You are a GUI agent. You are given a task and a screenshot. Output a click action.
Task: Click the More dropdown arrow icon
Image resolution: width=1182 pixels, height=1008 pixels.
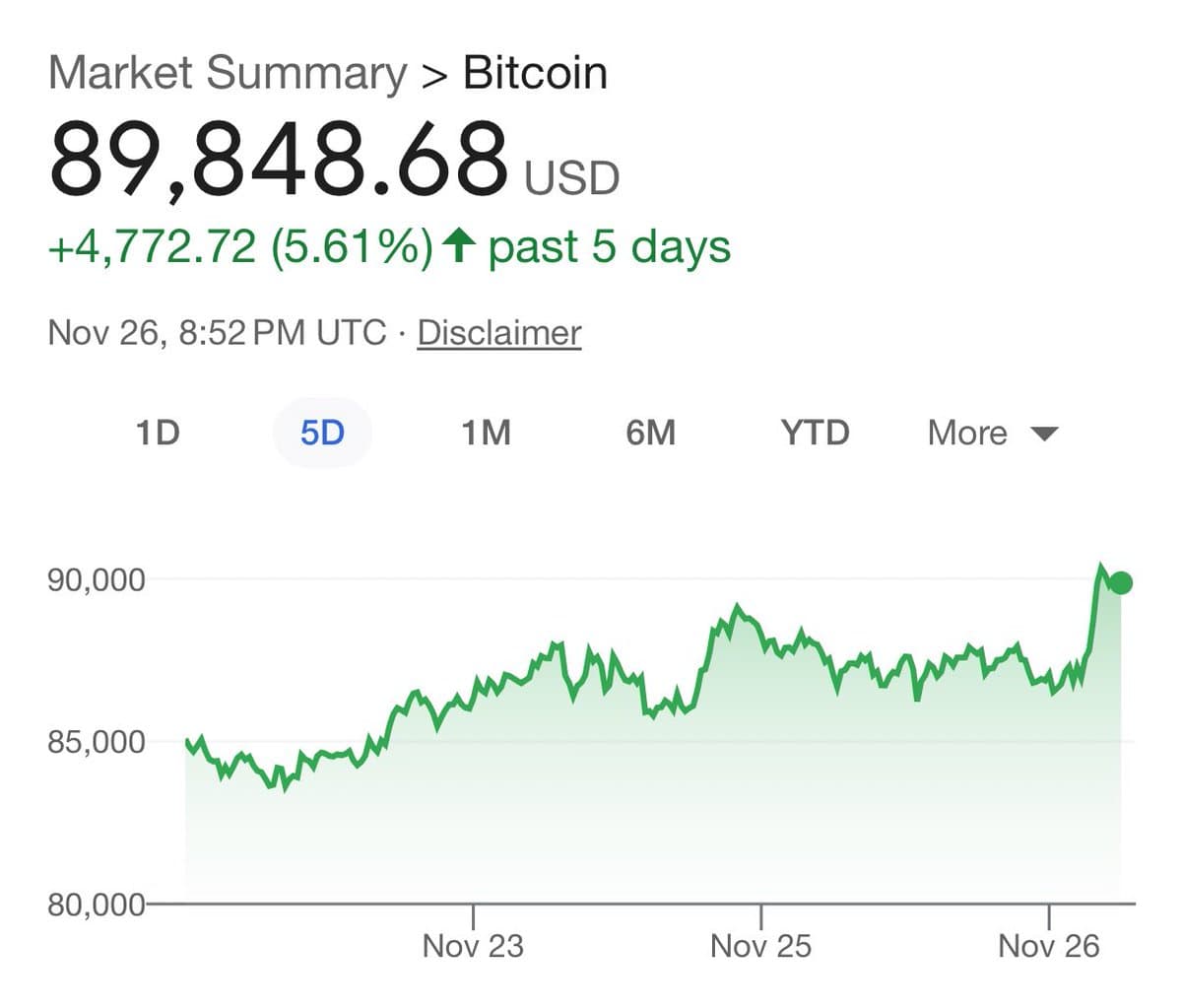(x=1043, y=434)
